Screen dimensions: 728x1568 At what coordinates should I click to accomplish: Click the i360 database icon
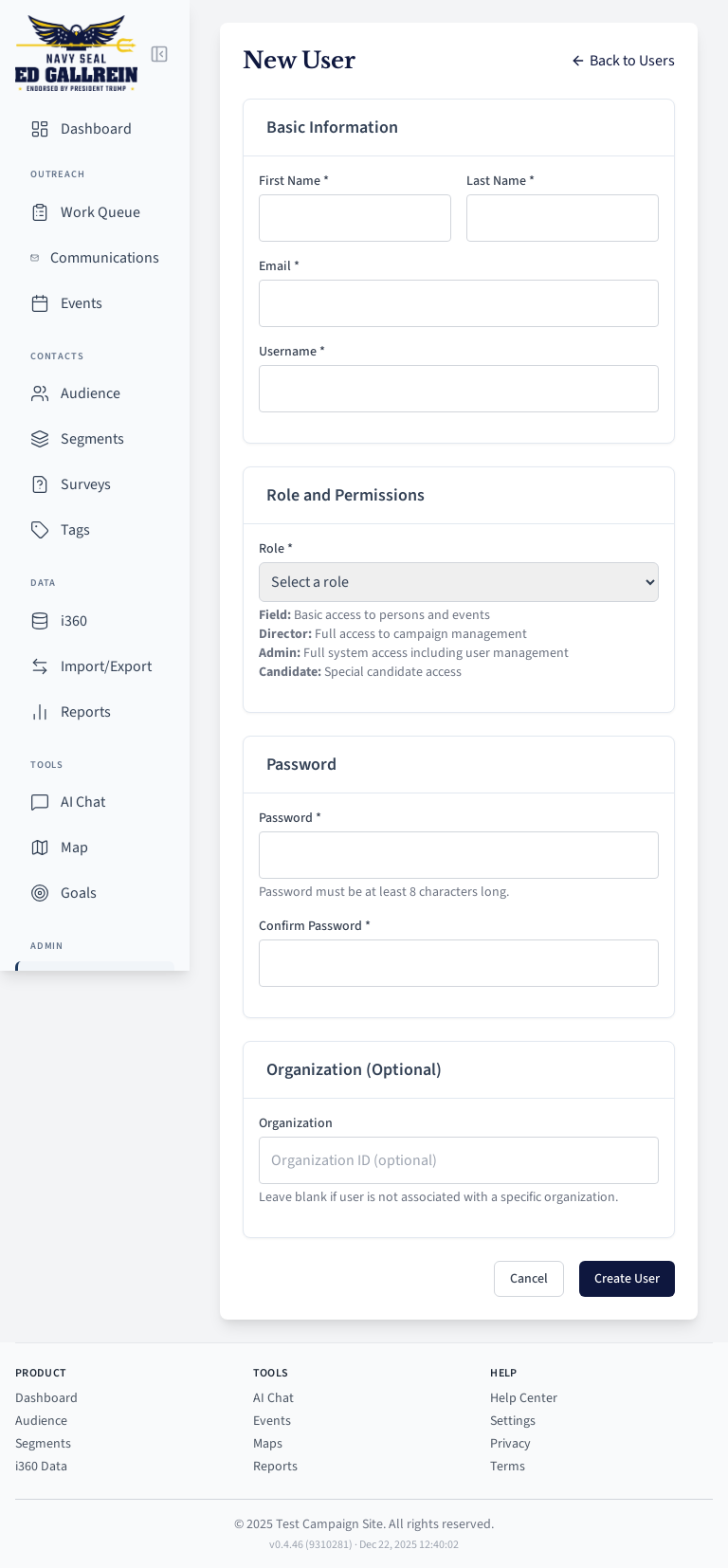(x=40, y=621)
